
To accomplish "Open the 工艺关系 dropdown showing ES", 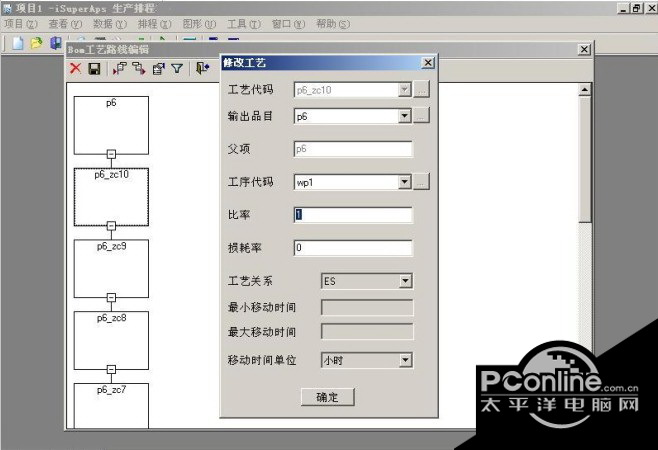I will 405,281.
